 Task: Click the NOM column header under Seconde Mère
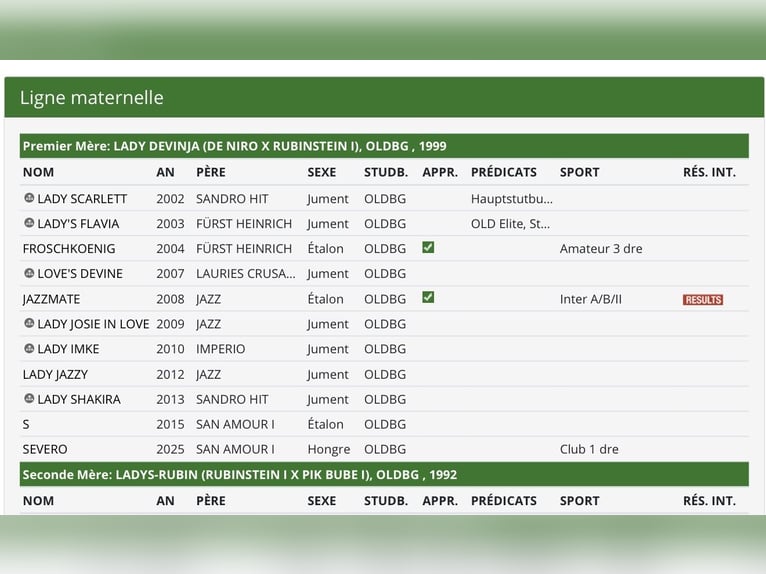coord(38,501)
